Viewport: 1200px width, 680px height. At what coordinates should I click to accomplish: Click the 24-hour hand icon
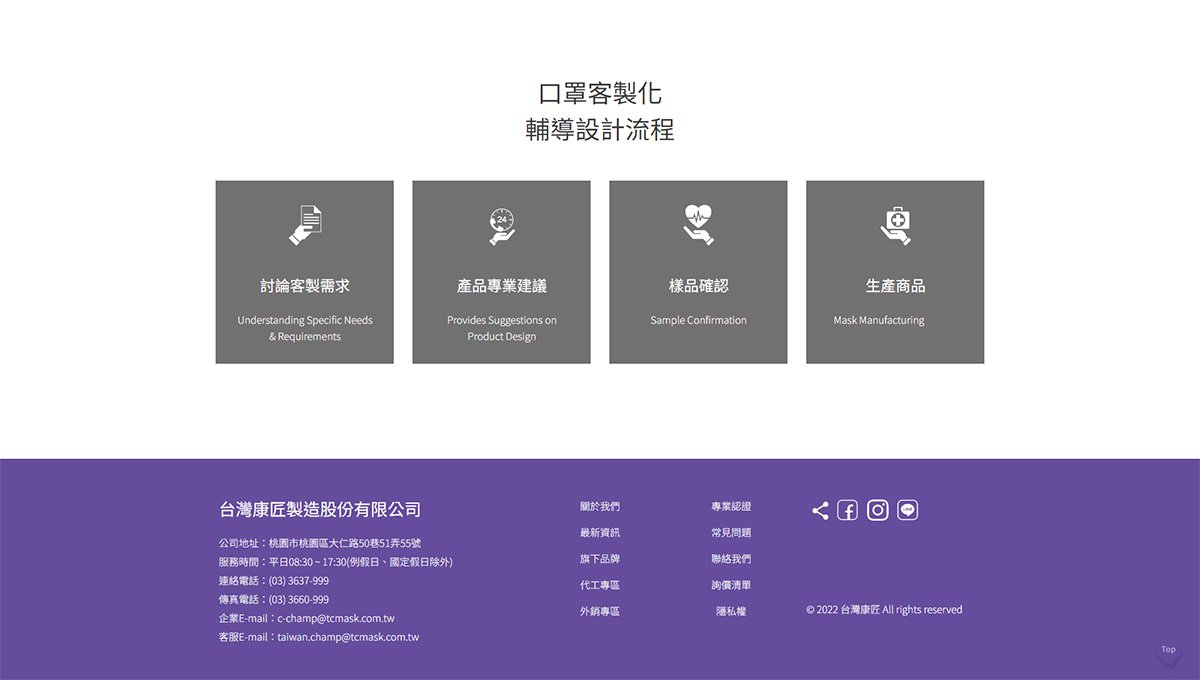(501, 225)
